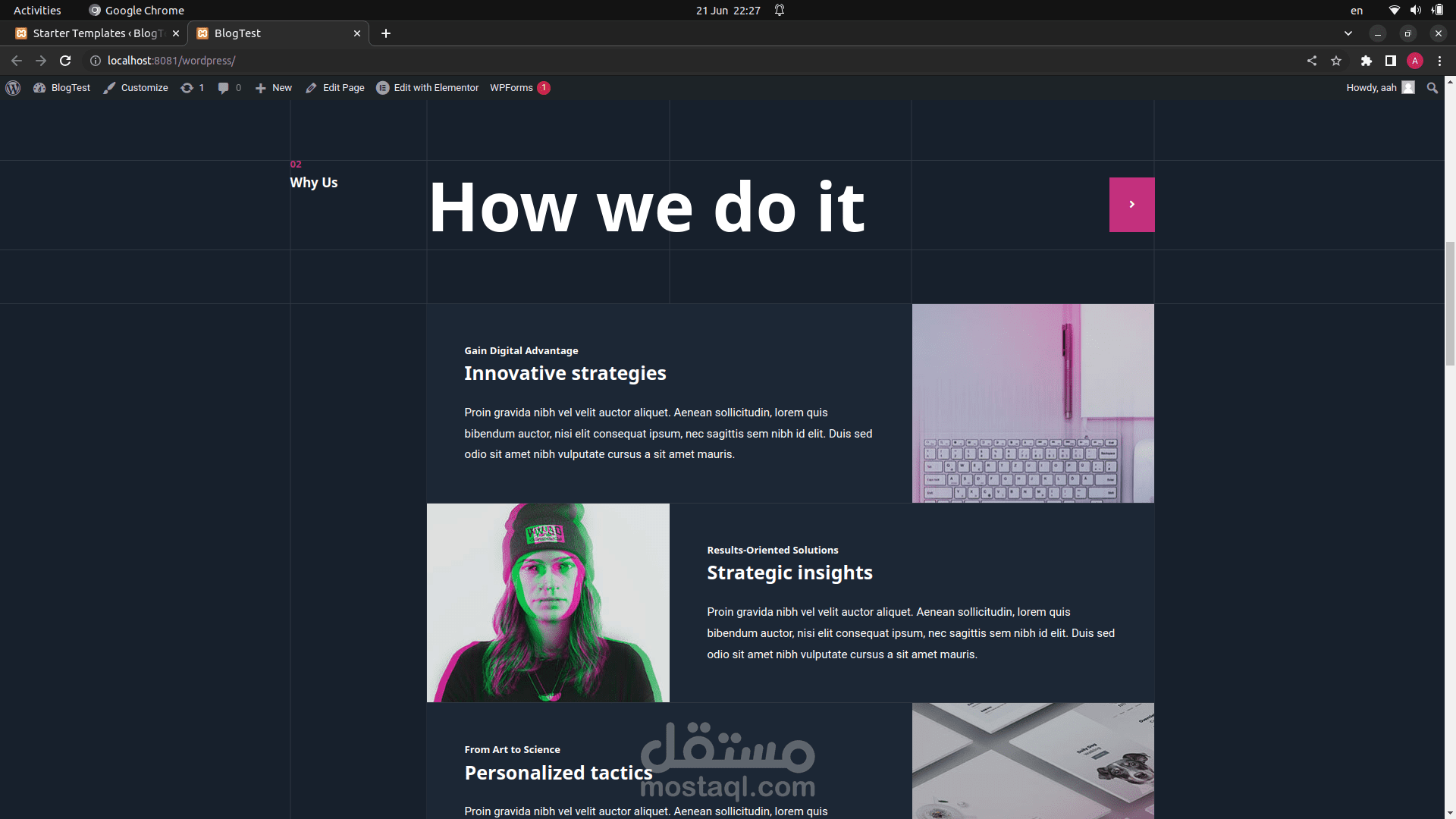1456x819 pixels.
Task: Open Chrome's side panel icon
Action: (x=1390, y=61)
